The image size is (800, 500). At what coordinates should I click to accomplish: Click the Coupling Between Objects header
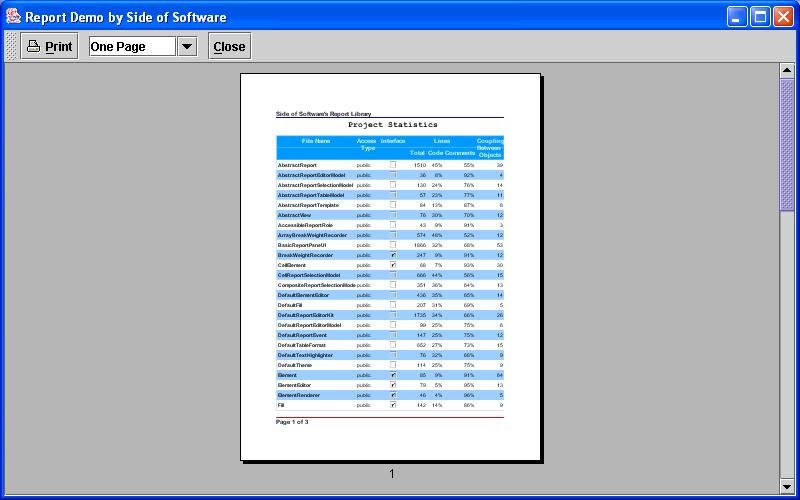click(490, 147)
